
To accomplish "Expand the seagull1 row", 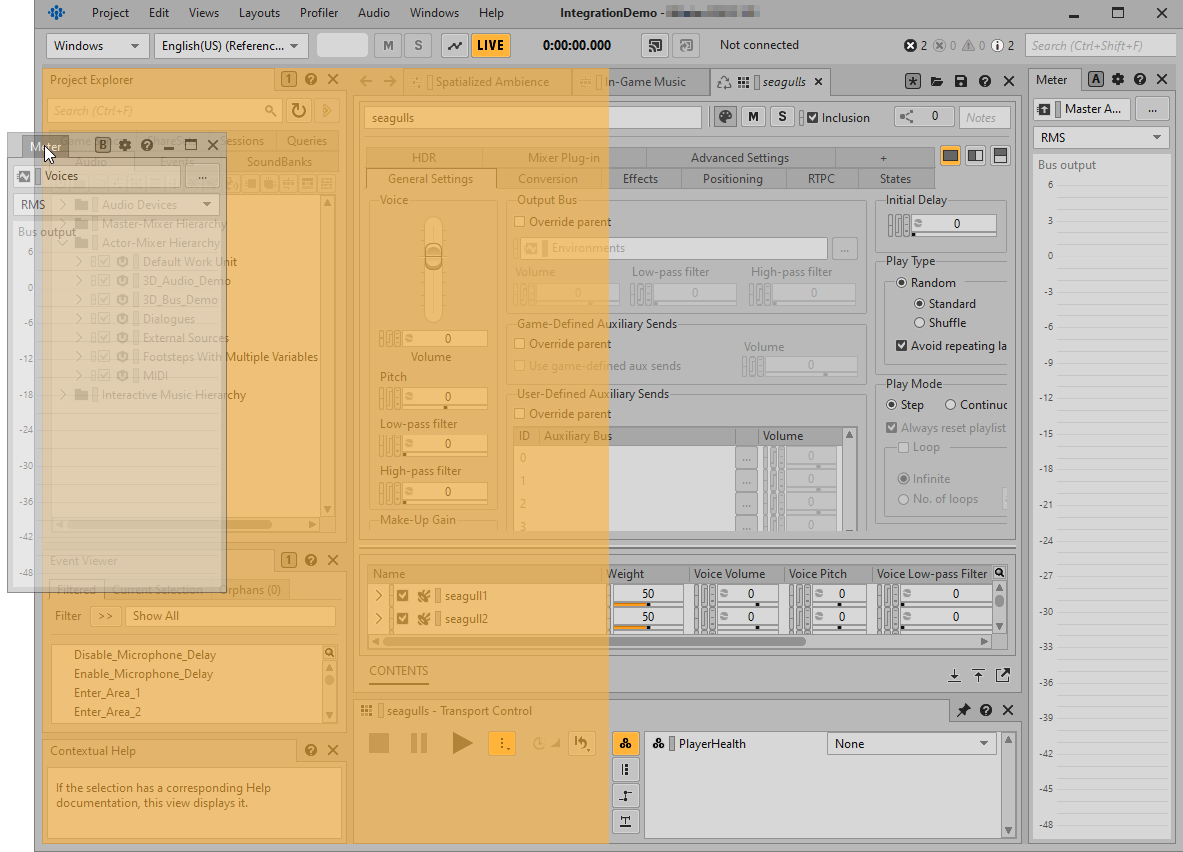I will [x=379, y=596].
